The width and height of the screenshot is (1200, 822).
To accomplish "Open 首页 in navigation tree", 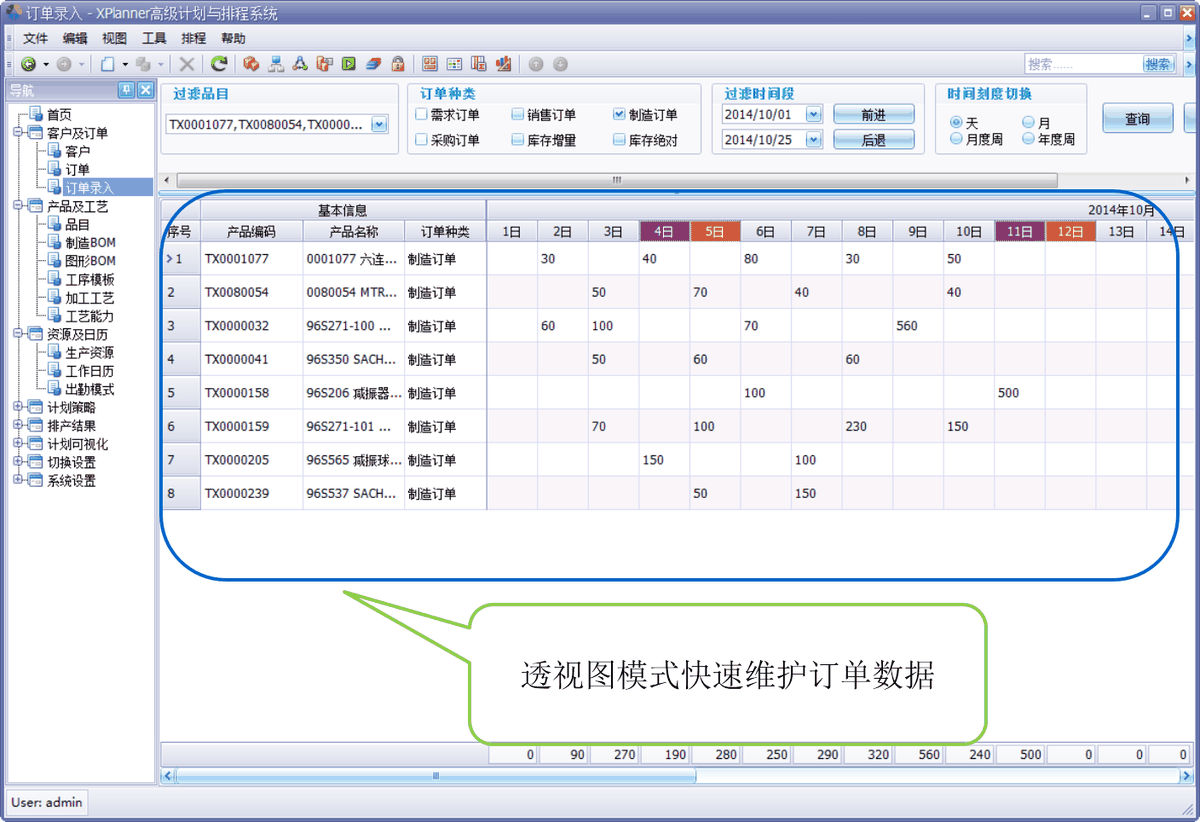I will click(59, 115).
